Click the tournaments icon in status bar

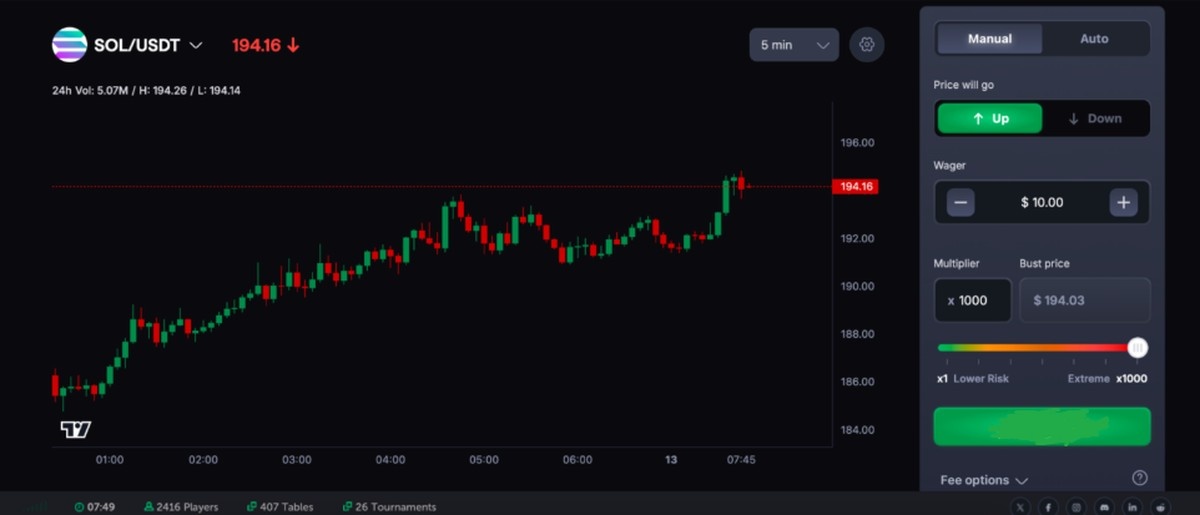347,507
